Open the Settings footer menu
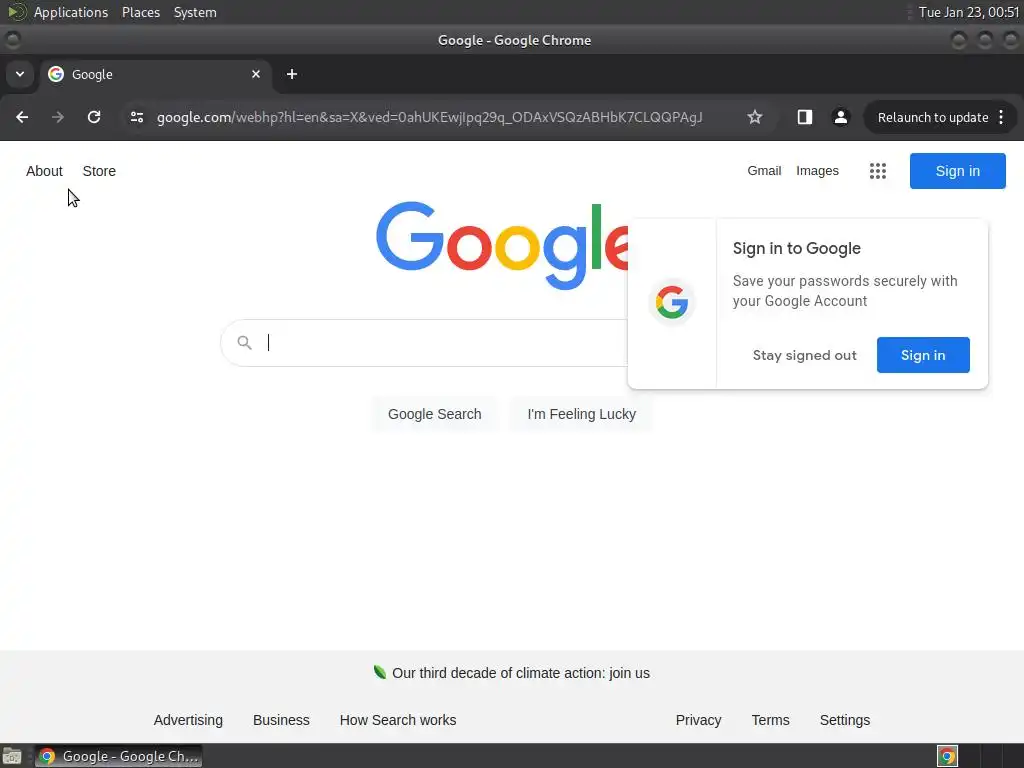 [x=844, y=720]
